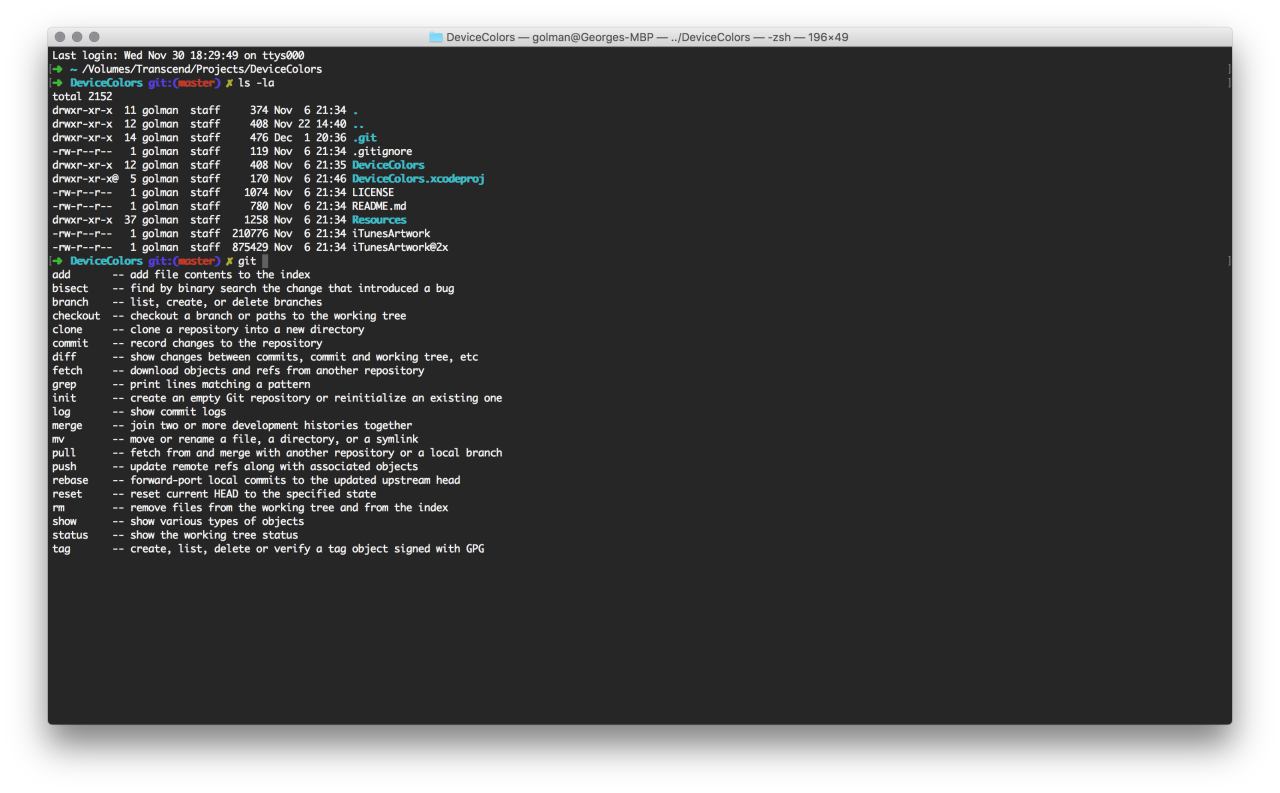Click the 'total 2152' output line

[x=82, y=96]
